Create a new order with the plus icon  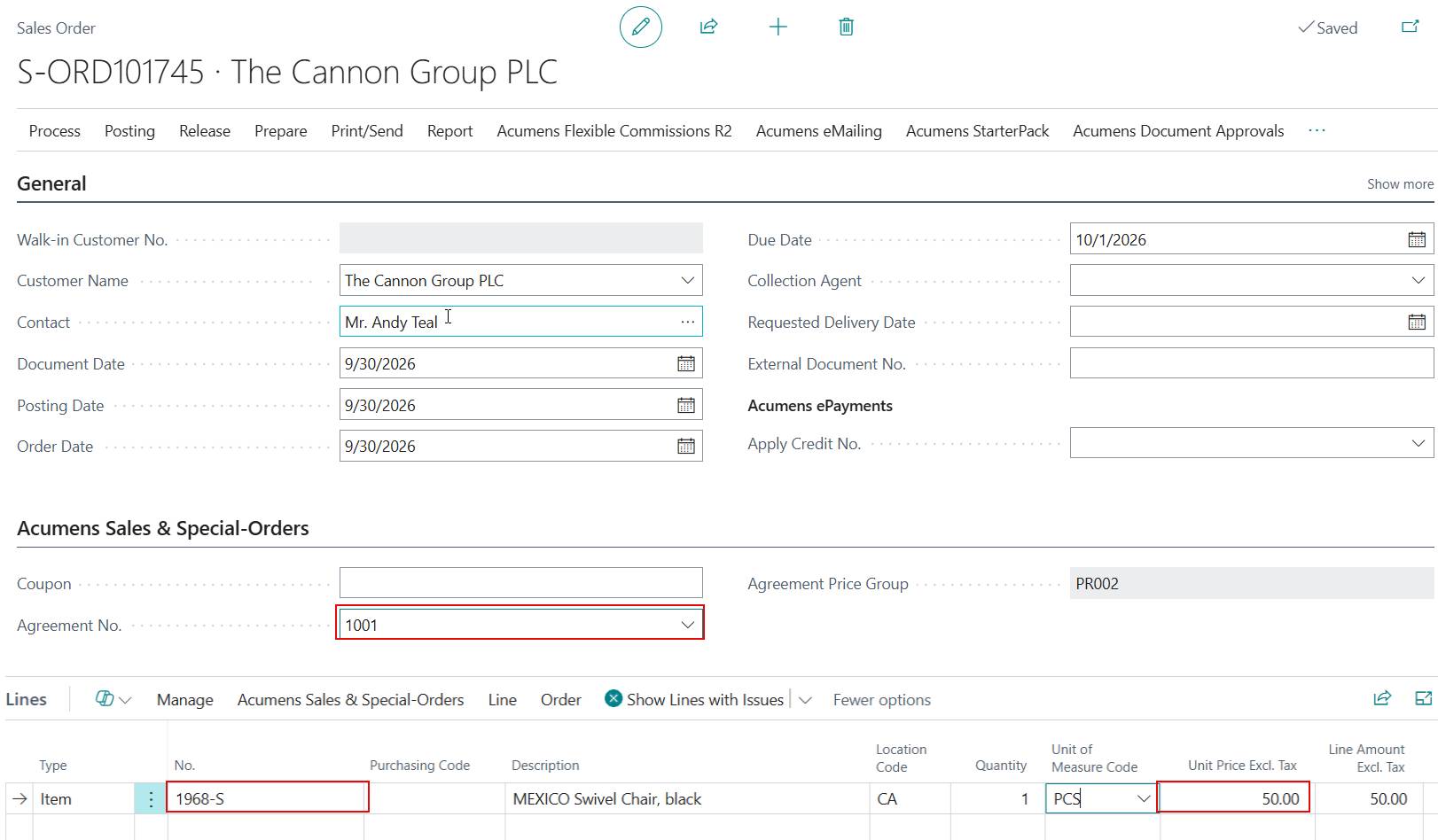click(x=778, y=27)
